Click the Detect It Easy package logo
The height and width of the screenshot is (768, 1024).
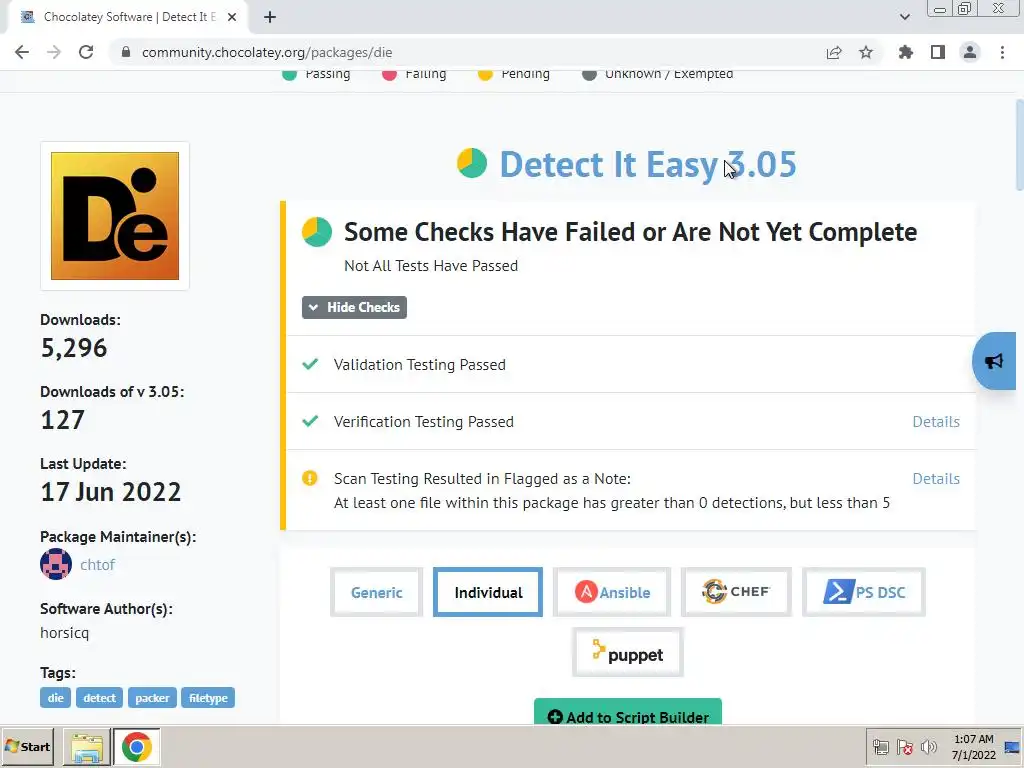coord(115,216)
